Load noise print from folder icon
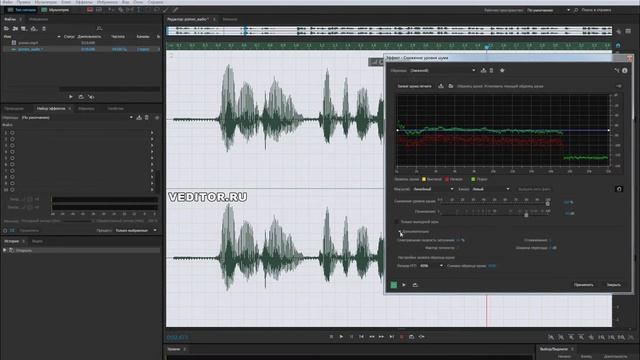Image resolution: width=640 pixels, height=360 pixels. [451, 86]
